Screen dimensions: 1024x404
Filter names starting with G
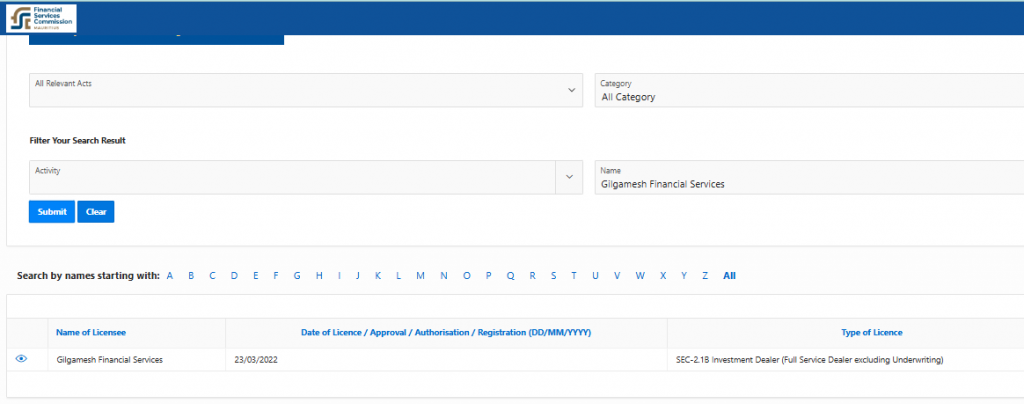pos(296,275)
